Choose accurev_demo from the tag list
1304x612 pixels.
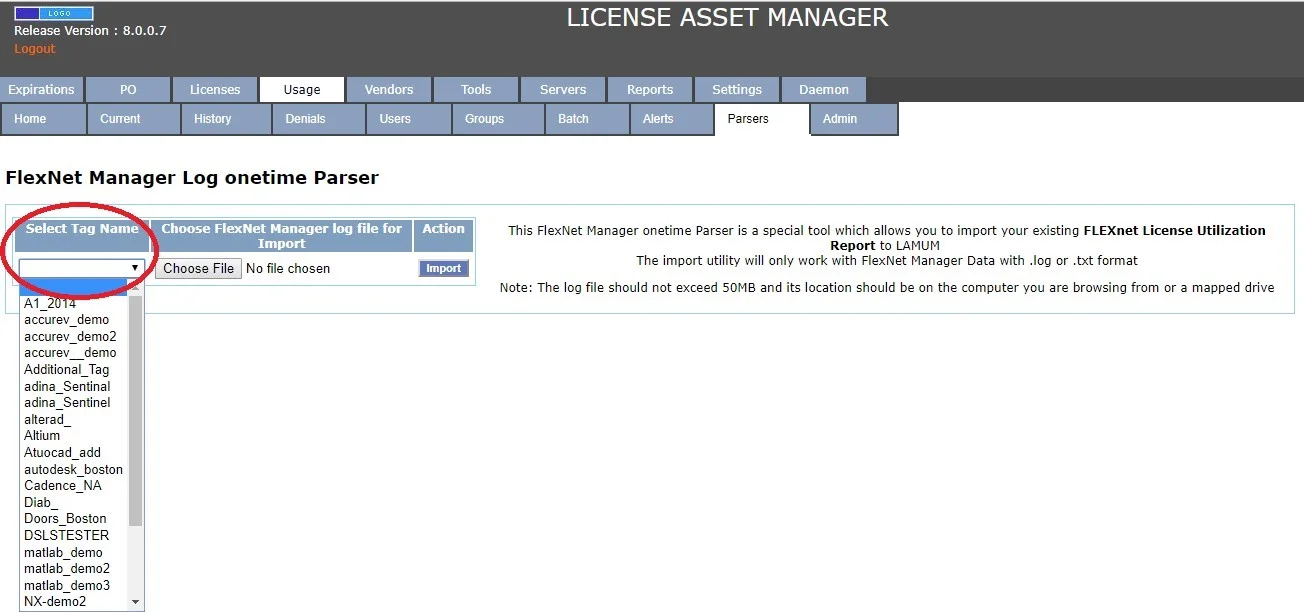click(x=75, y=320)
